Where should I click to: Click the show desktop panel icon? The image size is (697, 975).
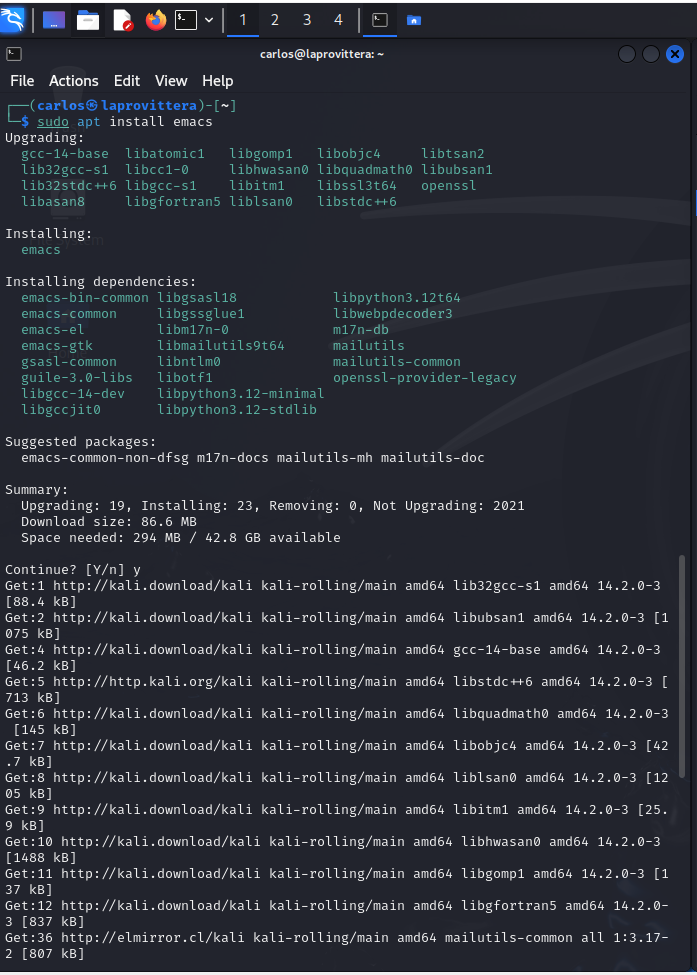click(x=54, y=20)
